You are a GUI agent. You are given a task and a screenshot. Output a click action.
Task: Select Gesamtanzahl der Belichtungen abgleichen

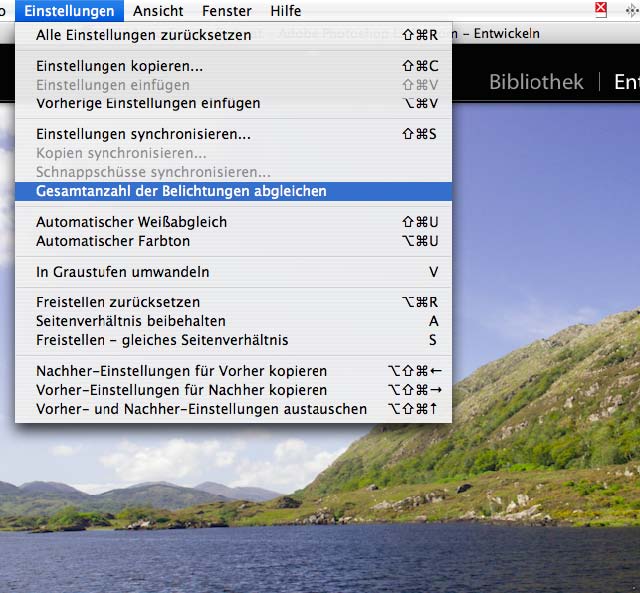[233, 191]
